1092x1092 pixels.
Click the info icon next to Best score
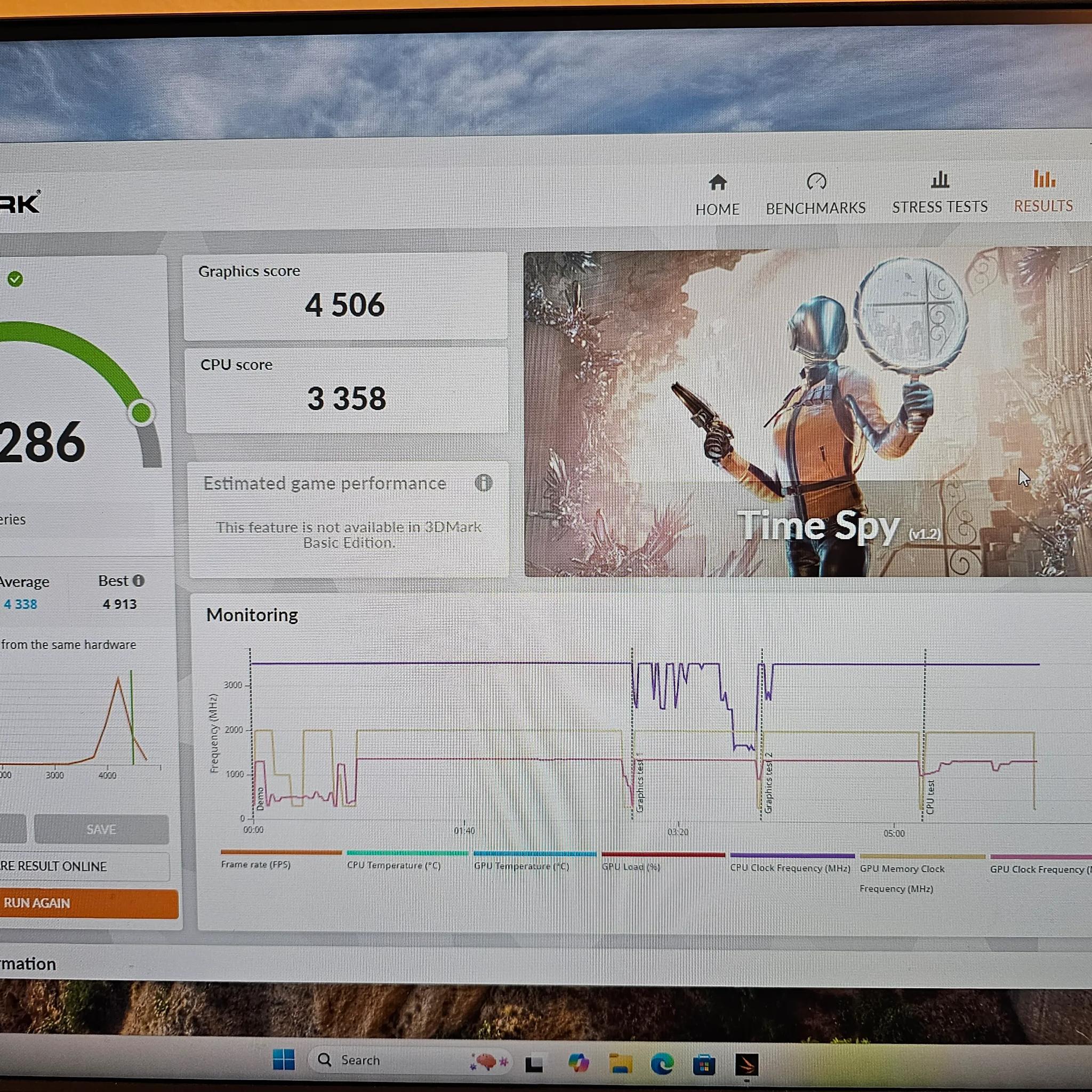point(139,581)
